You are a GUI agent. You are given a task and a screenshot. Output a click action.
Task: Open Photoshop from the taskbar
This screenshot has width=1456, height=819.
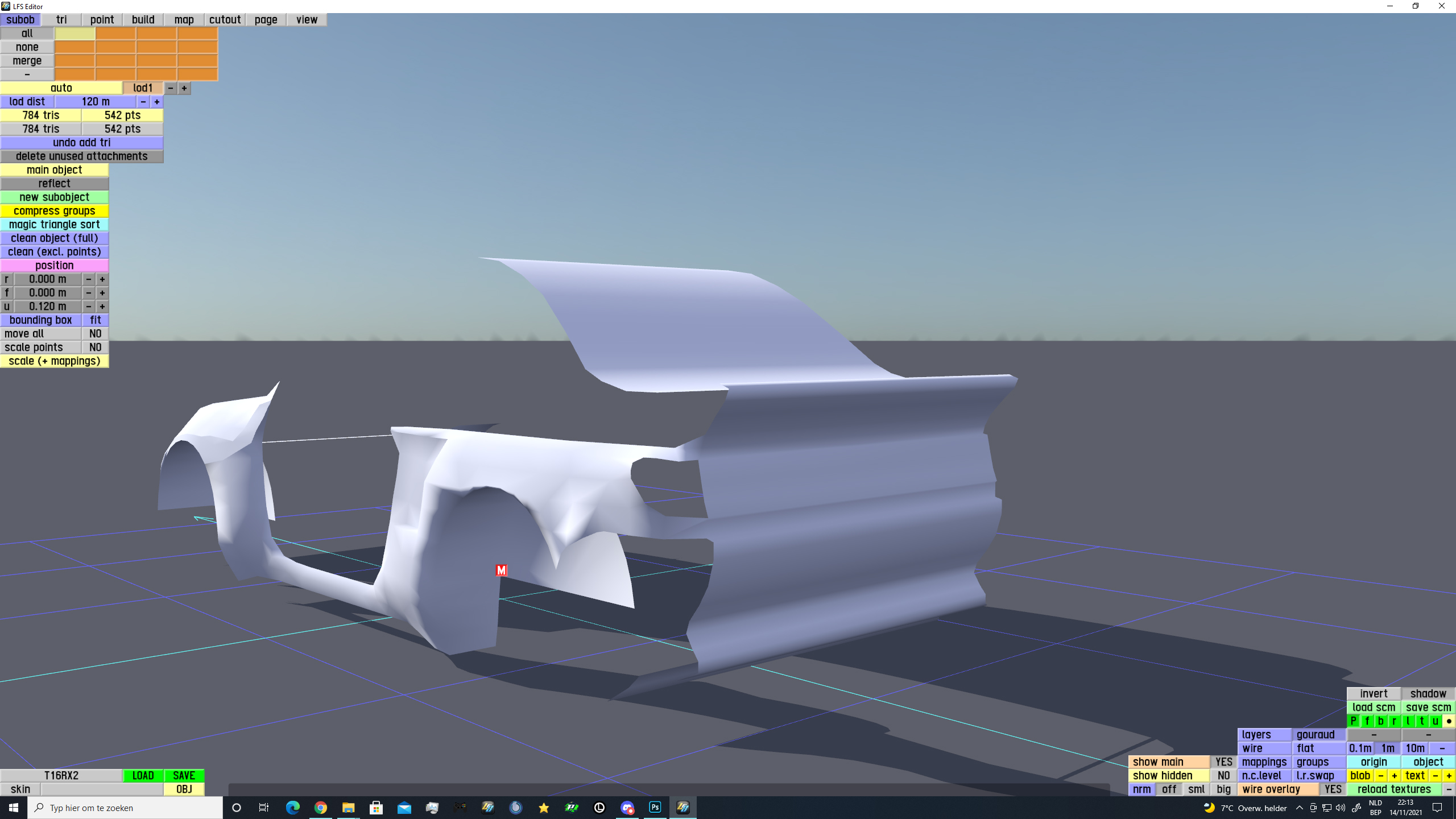[x=655, y=807]
